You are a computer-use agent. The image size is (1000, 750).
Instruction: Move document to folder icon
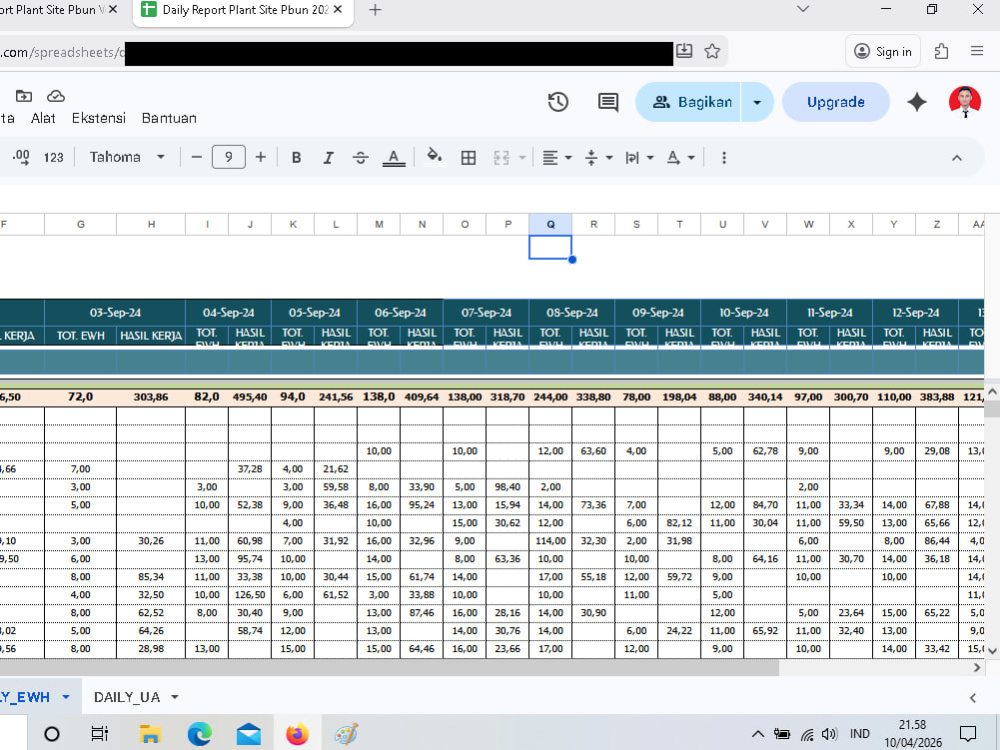24,96
